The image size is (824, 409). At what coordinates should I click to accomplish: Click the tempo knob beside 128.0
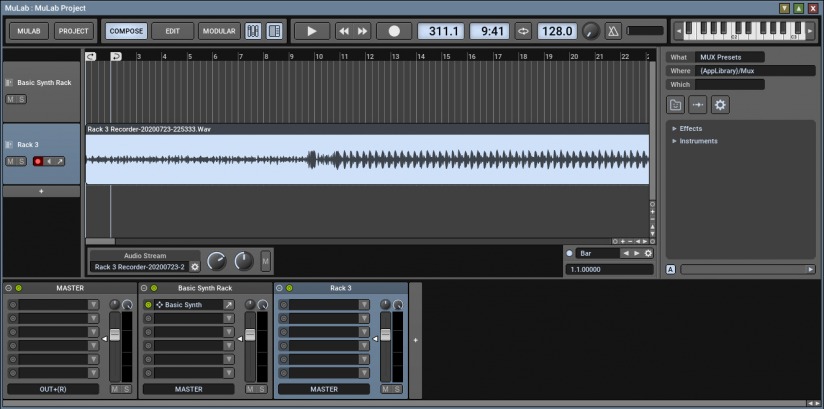(591, 31)
